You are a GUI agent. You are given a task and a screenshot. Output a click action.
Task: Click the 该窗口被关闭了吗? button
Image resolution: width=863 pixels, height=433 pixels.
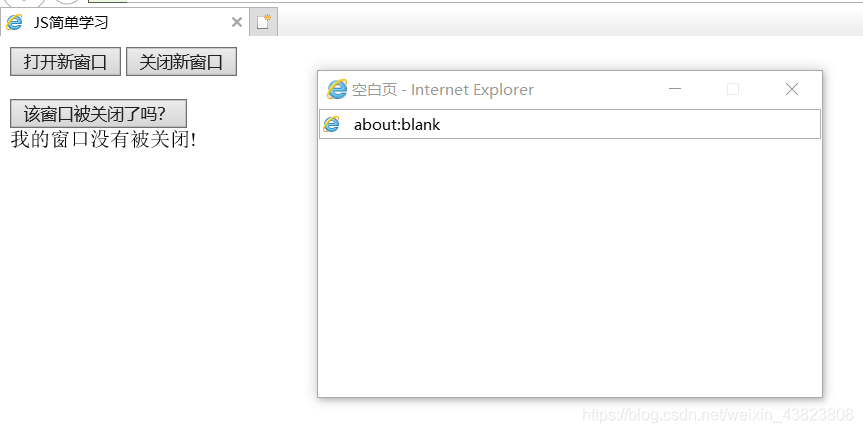99,113
